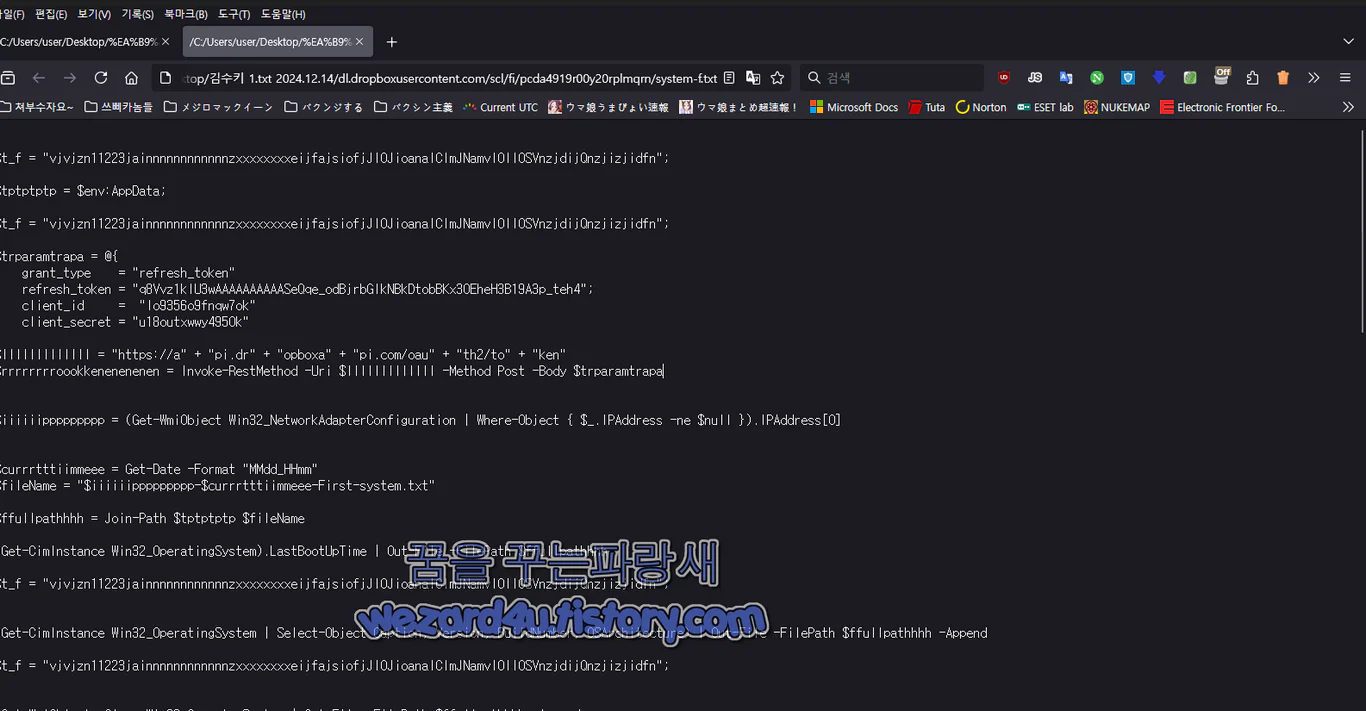Viewport: 1366px width, 711px height.
Task: Open the blue shield extension icon
Action: (1128, 78)
